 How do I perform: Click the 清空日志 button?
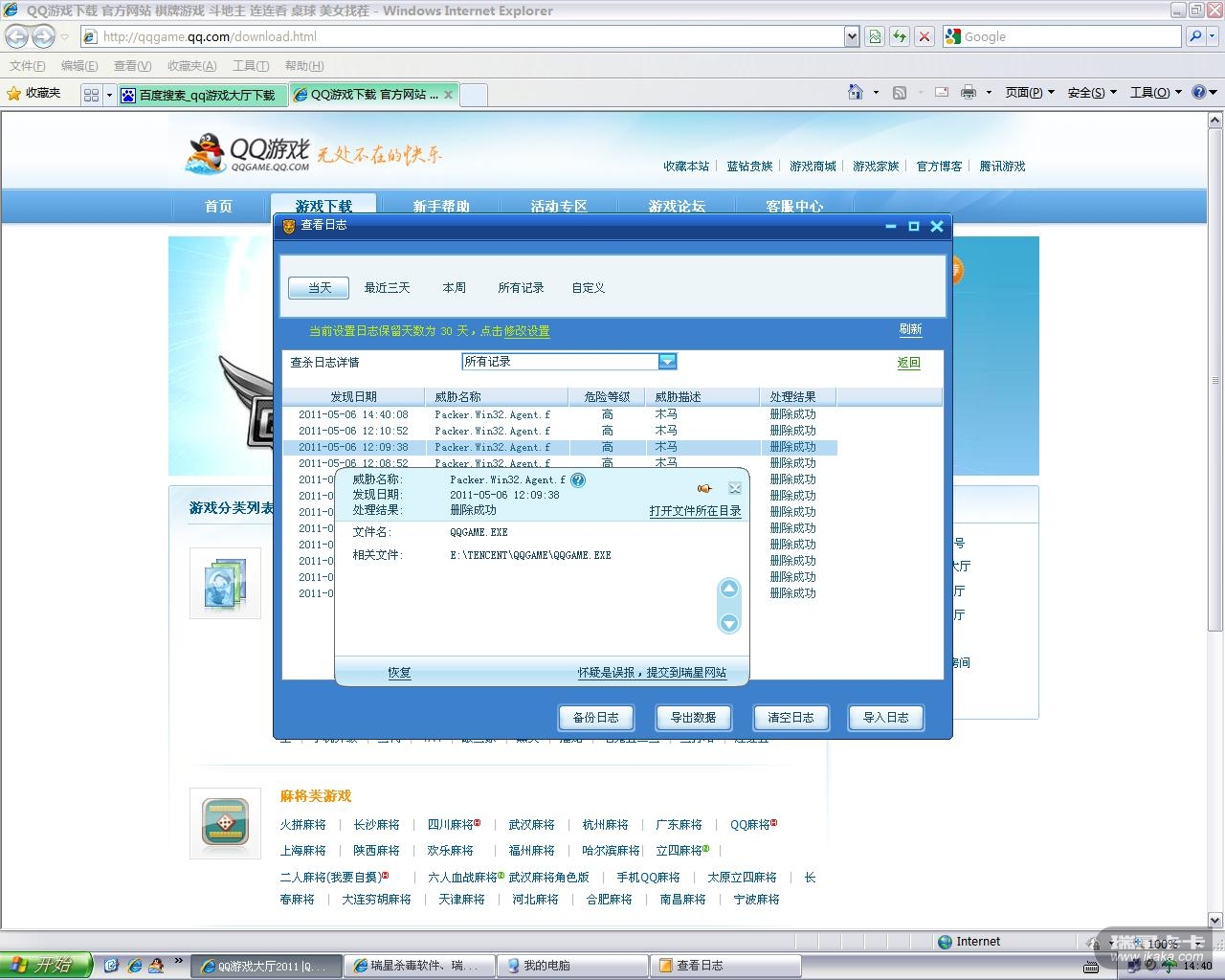[x=791, y=718]
